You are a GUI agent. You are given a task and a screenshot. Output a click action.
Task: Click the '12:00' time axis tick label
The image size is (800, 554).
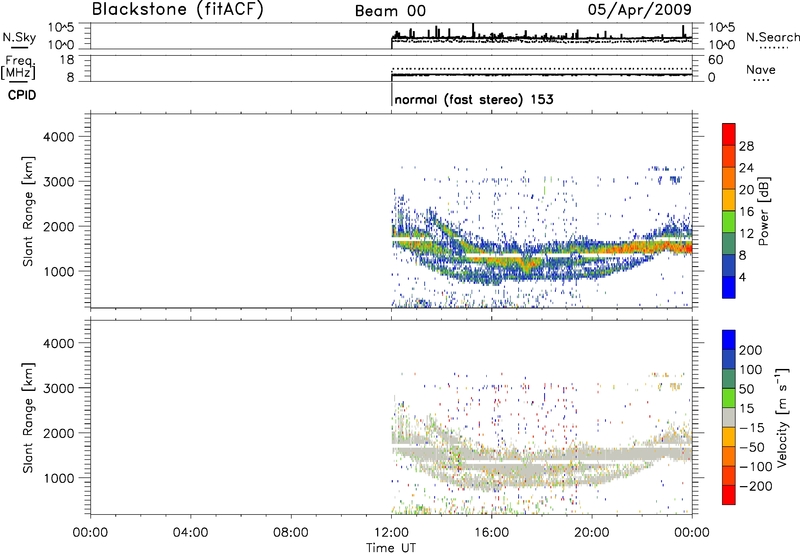[x=391, y=533]
